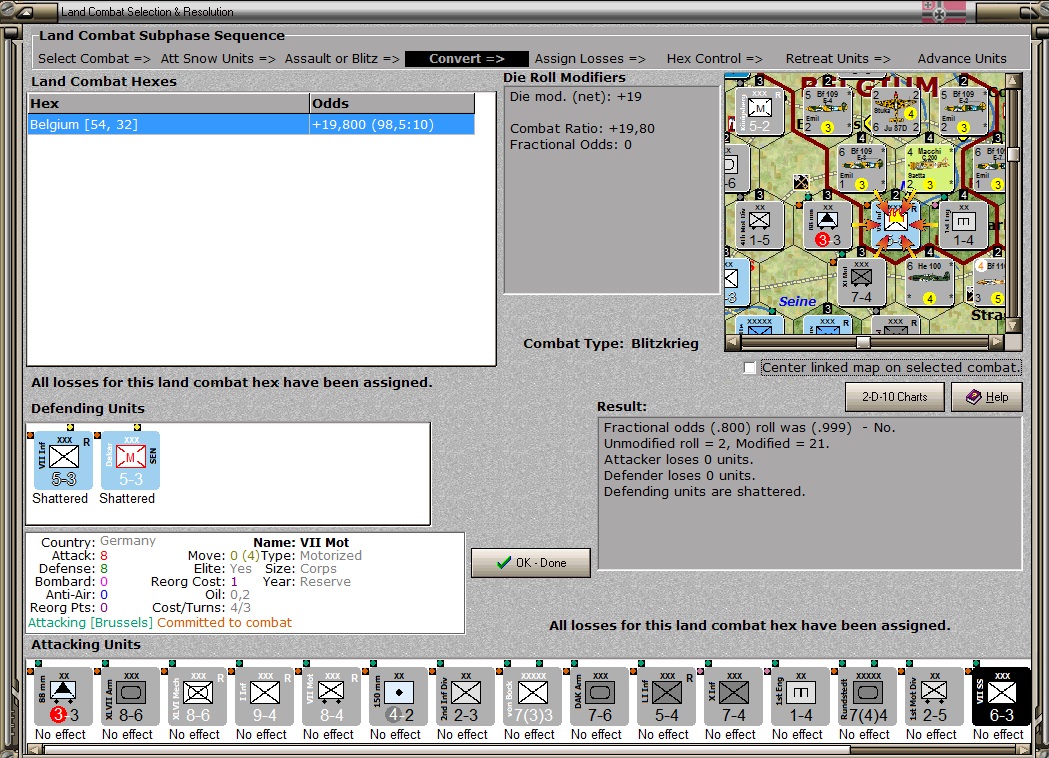Select the shattered VII Inf 5-3 defender
Viewport: 1049px width, 758px height.
[x=64, y=461]
